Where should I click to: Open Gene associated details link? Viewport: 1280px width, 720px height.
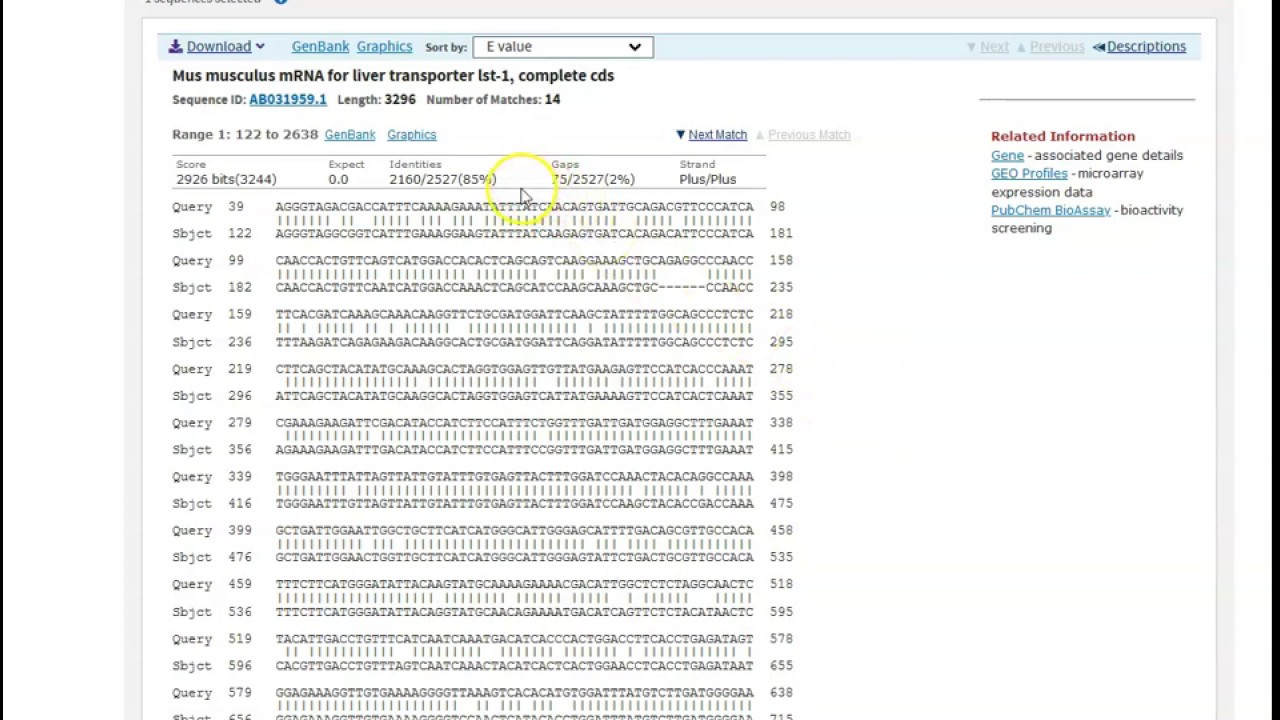click(x=1007, y=155)
